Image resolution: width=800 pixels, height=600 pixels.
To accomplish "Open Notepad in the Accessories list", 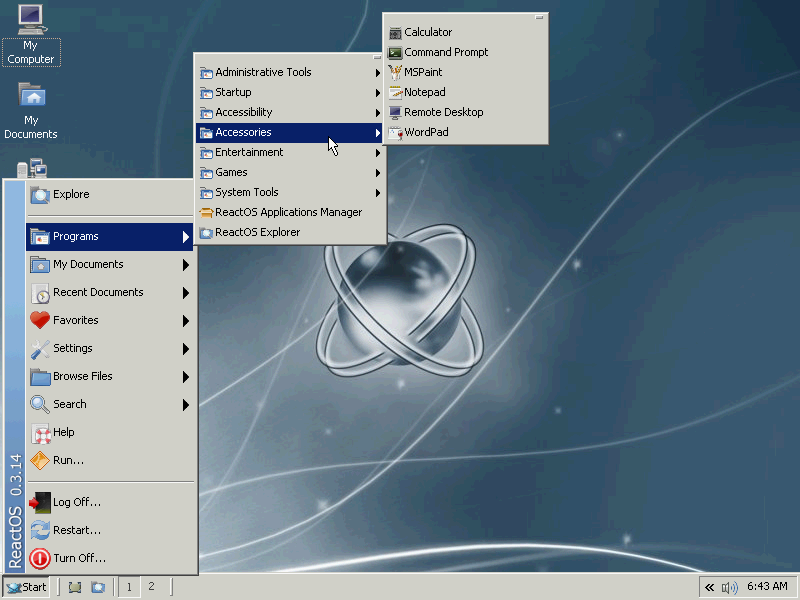I will [x=465, y=92].
